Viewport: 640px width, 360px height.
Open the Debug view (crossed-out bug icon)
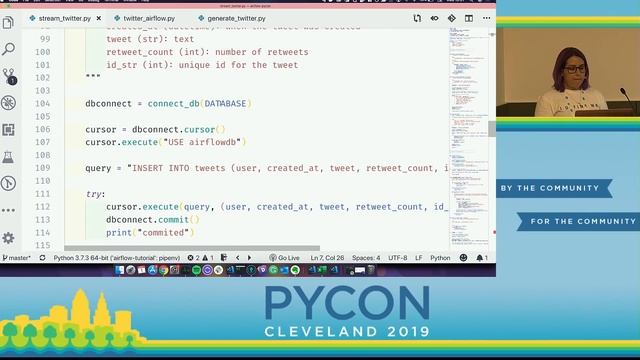pos(8,103)
